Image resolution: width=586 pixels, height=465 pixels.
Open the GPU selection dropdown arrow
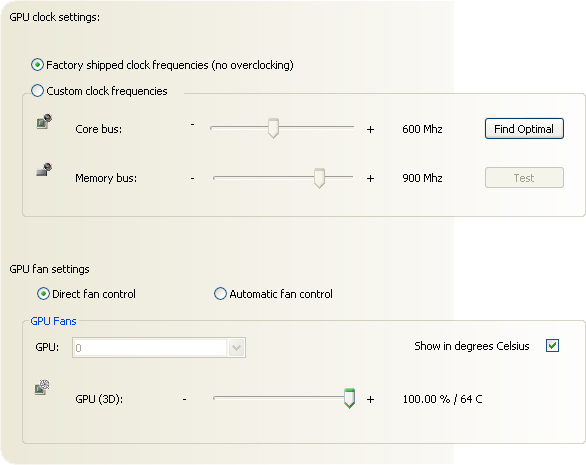[x=236, y=348]
